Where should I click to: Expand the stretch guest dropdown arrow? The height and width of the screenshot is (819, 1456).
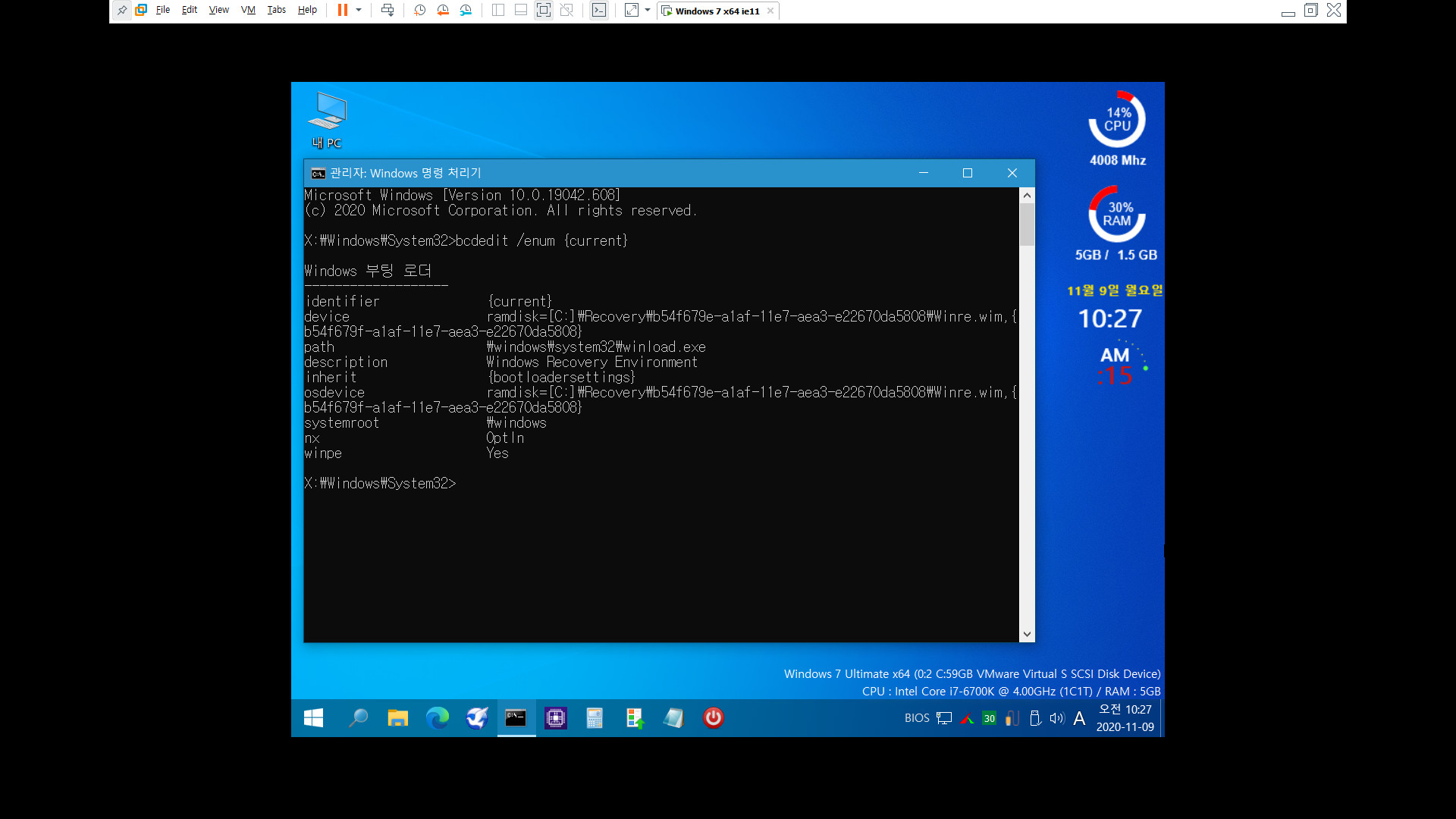coord(648,11)
